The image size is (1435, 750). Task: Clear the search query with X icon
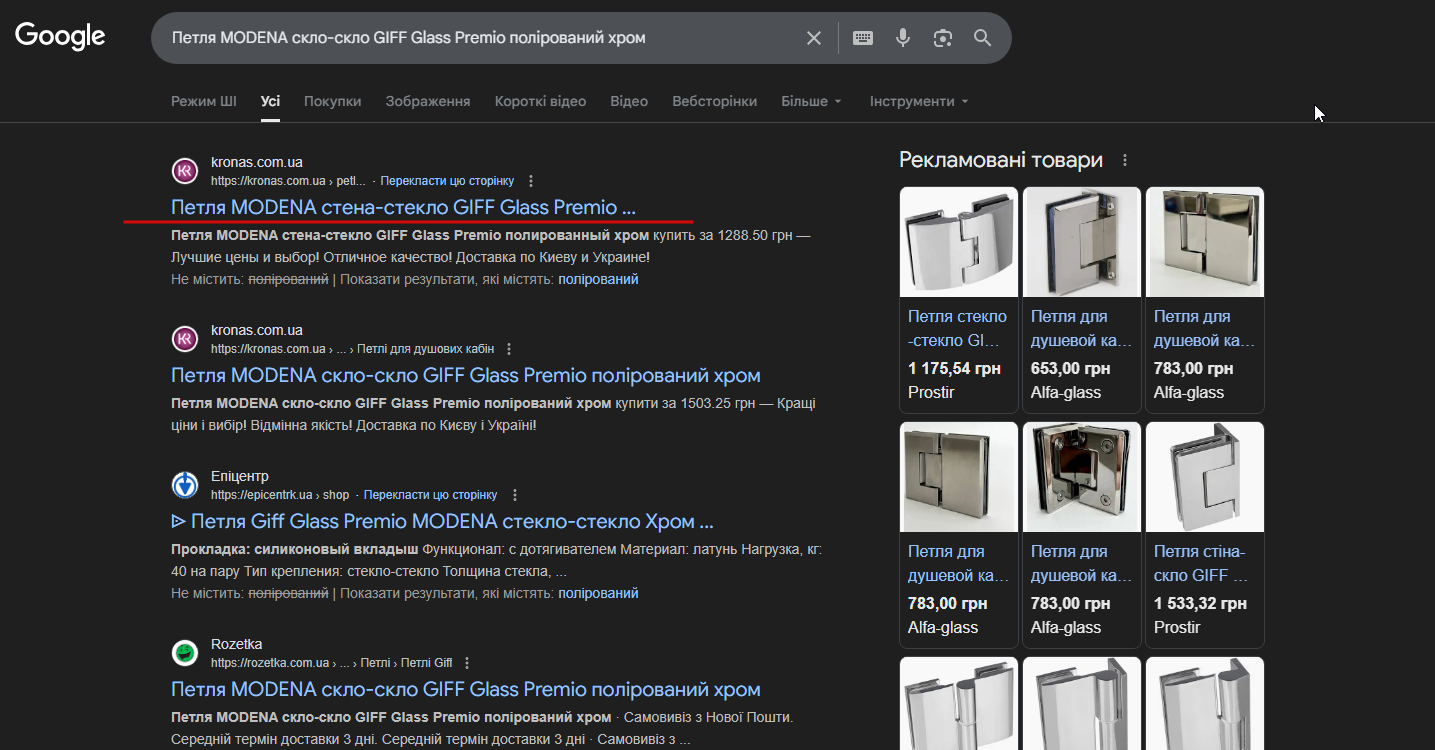pyautogui.click(x=814, y=38)
